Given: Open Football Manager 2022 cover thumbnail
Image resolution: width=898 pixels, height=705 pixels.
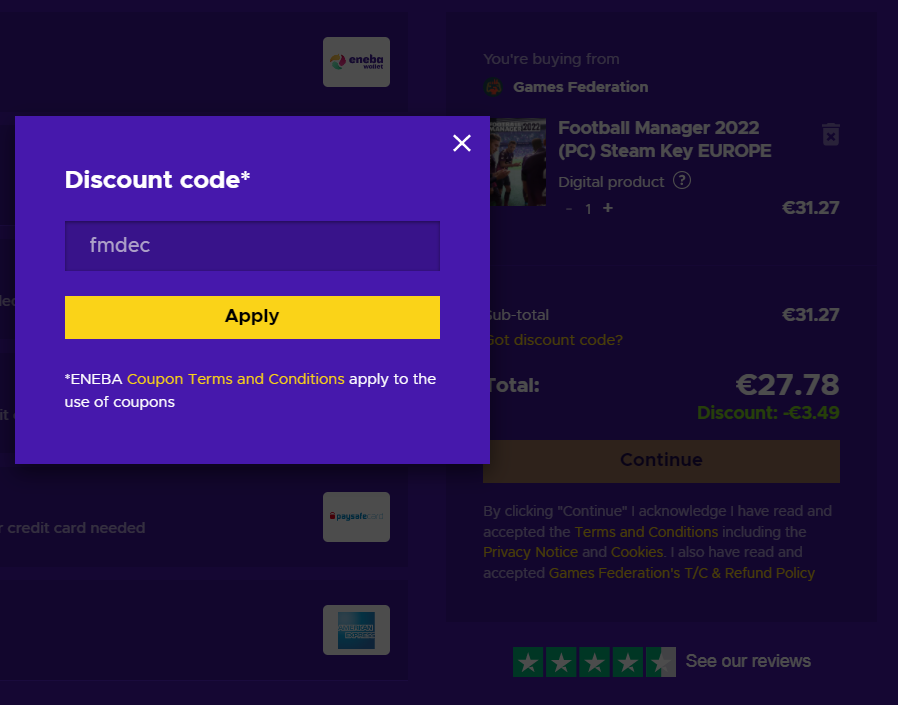Looking at the screenshot, I should coord(518,162).
